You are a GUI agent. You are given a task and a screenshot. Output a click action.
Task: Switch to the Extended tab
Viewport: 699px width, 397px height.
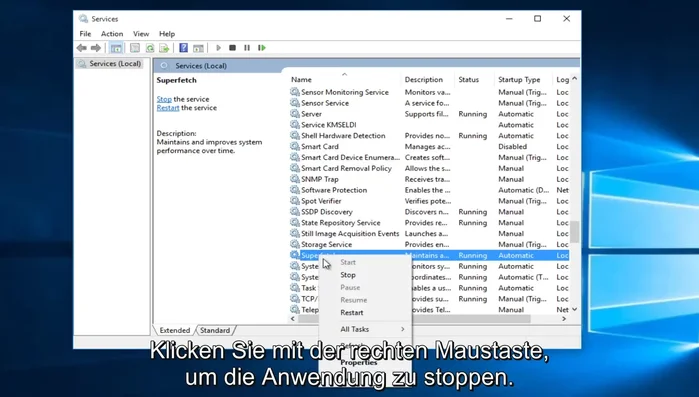pyautogui.click(x=175, y=330)
